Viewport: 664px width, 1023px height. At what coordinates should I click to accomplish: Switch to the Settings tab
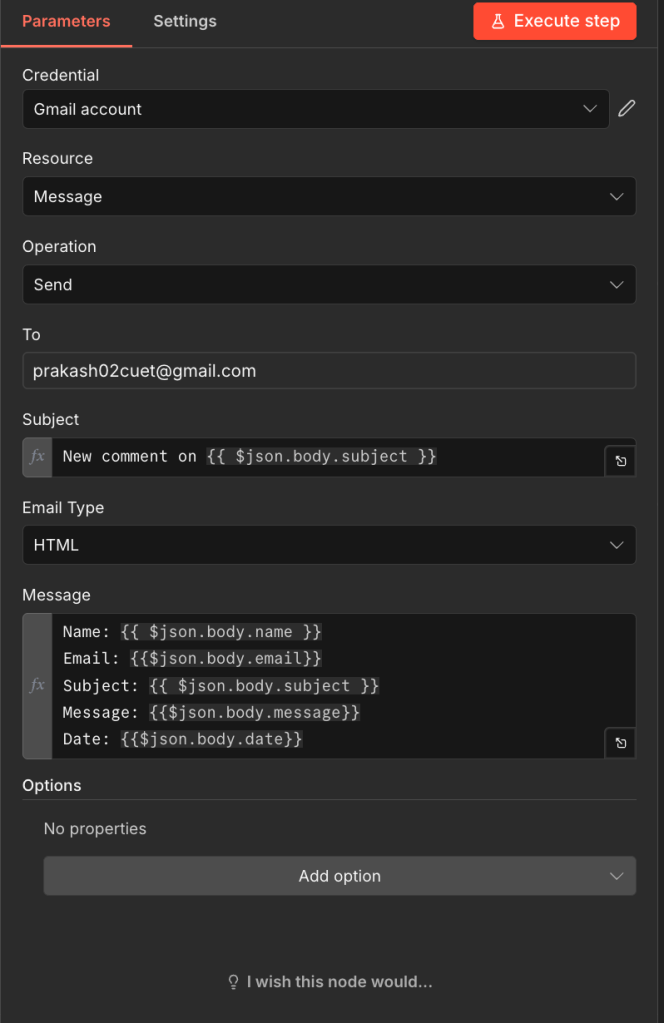(184, 21)
